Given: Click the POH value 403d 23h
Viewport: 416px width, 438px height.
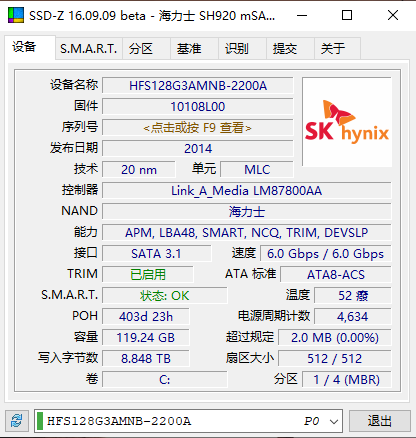Looking at the screenshot, I should pos(146,317).
